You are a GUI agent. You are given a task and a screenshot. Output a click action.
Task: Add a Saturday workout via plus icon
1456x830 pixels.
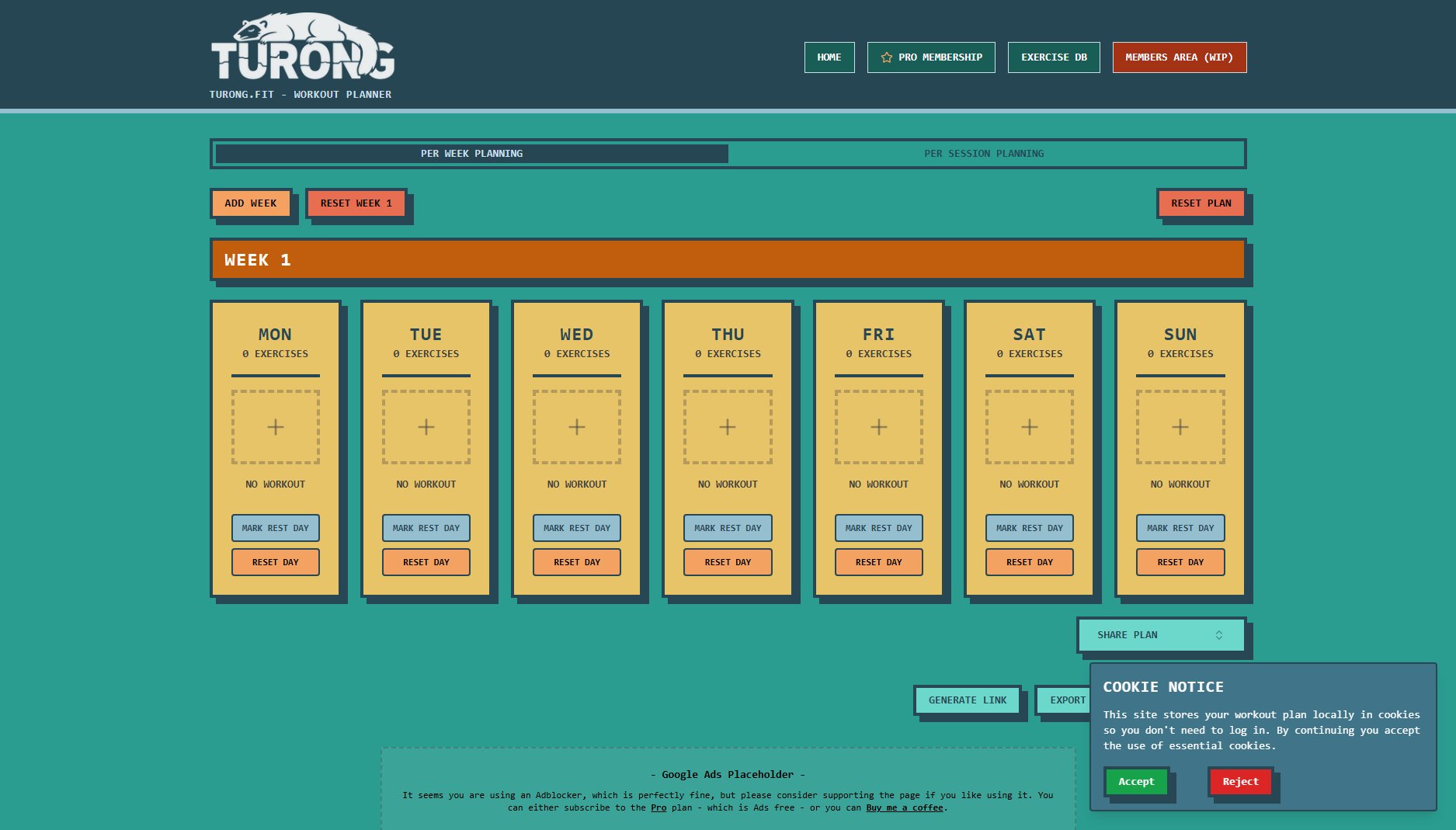coord(1029,427)
